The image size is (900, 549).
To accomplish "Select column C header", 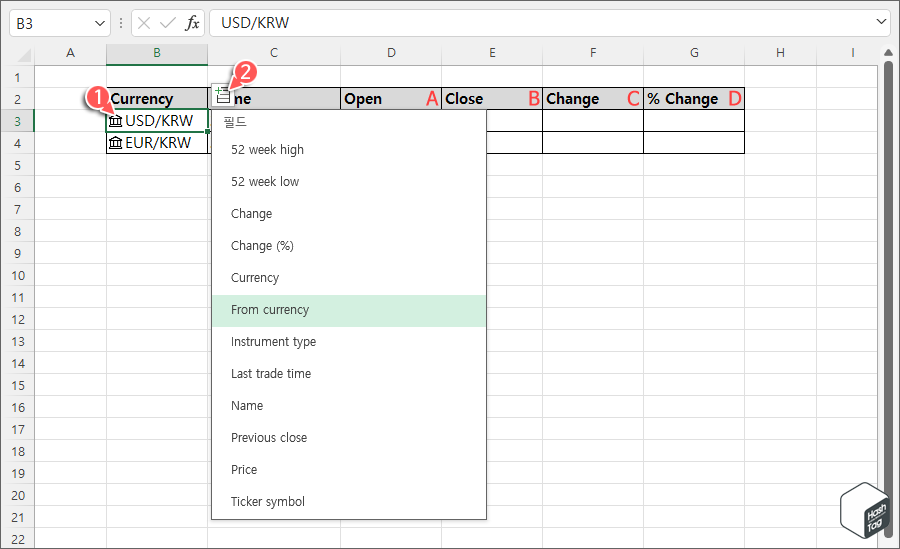I will [x=274, y=53].
